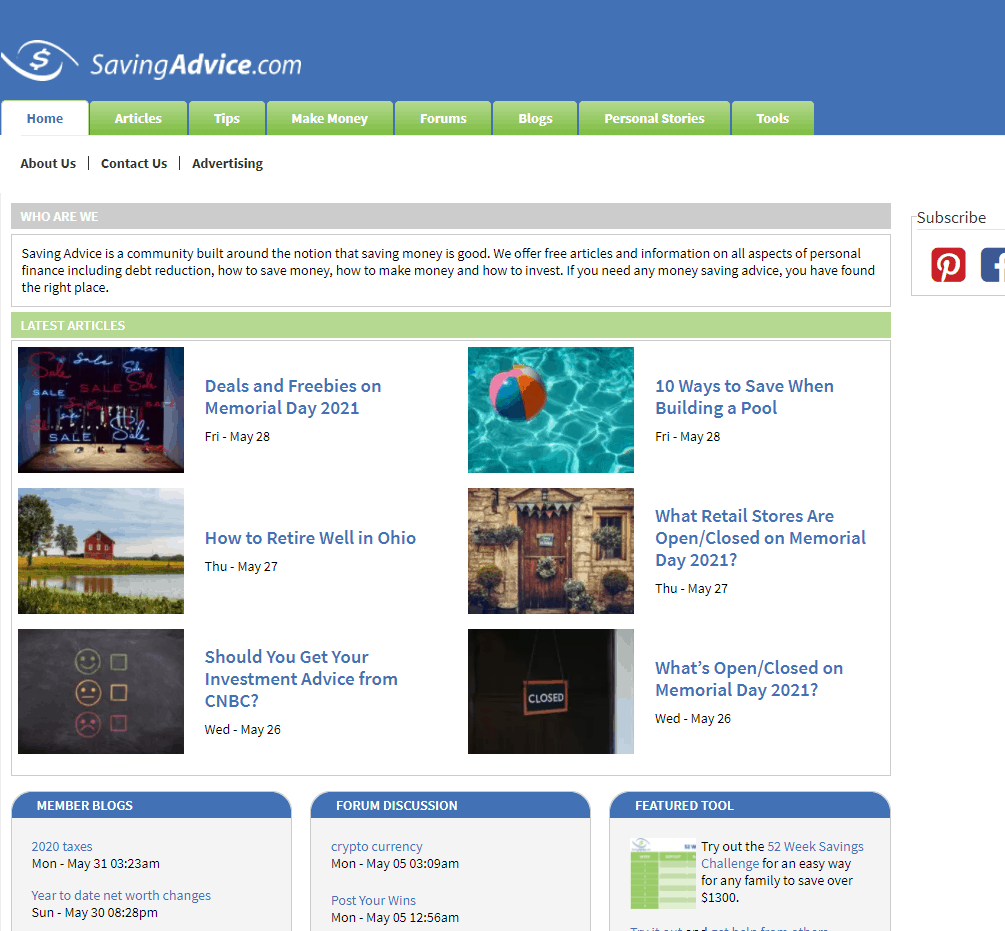This screenshot has width=1005, height=931.
Task: Click the Closed sign thumbnail
Action: click(551, 691)
